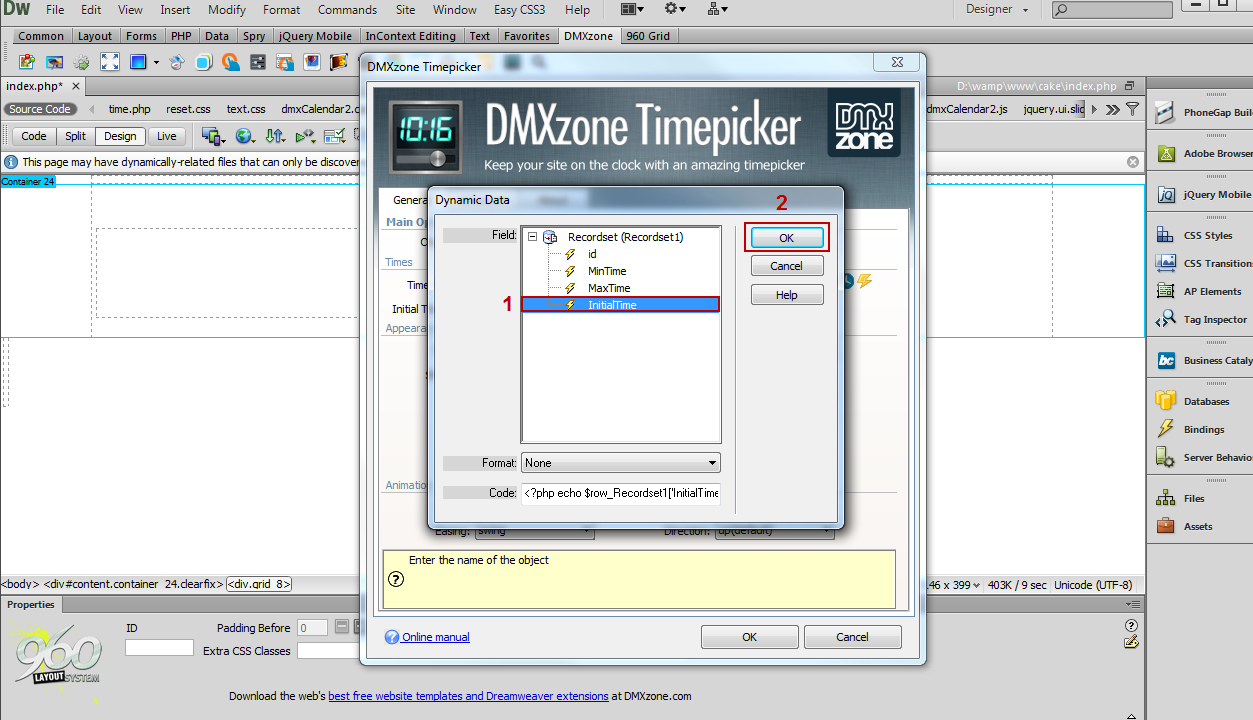Image resolution: width=1253 pixels, height=720 pixels.
Task: Switch to Design view
Action: click(x=120, y=136)
